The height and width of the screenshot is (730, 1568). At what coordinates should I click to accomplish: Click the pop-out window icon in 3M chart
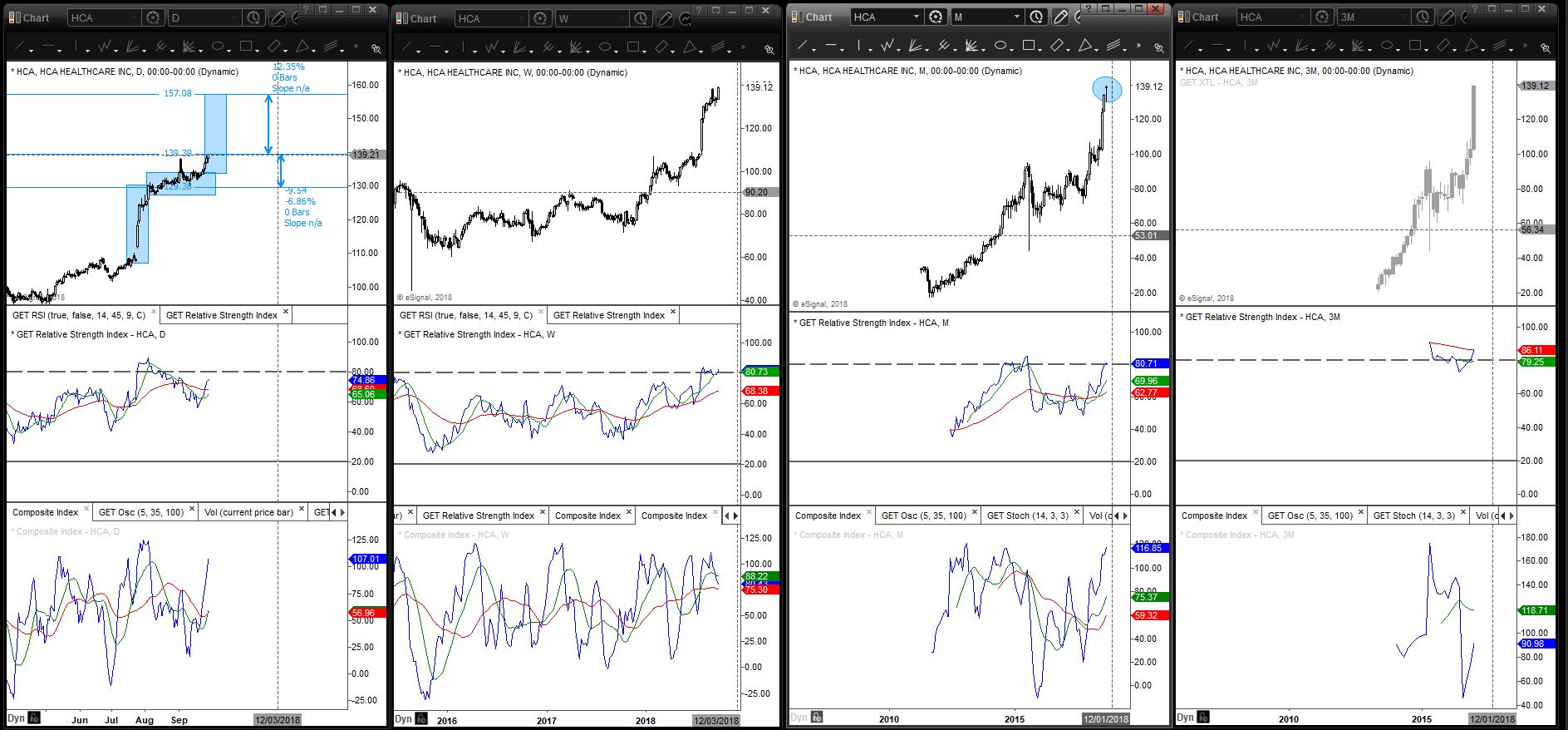point(1492,8)
